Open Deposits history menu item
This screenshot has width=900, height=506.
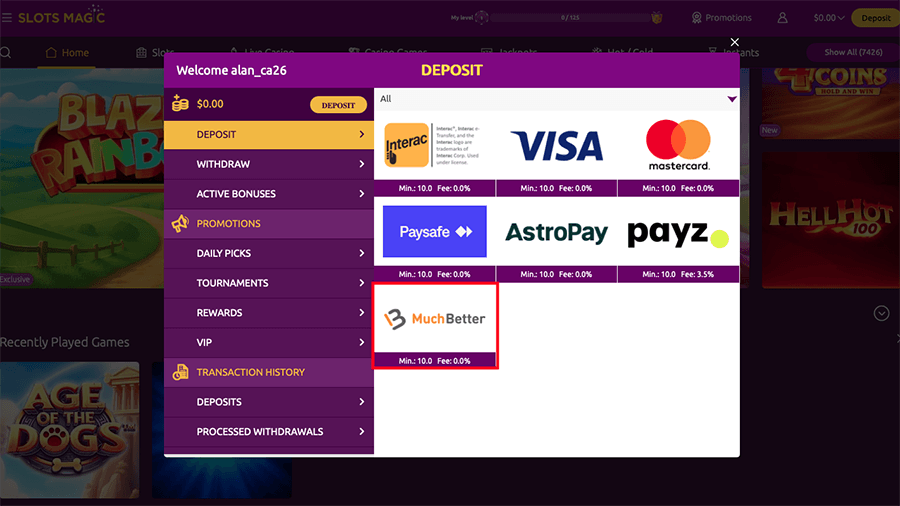pyautogui.click(x=269, y=402)
